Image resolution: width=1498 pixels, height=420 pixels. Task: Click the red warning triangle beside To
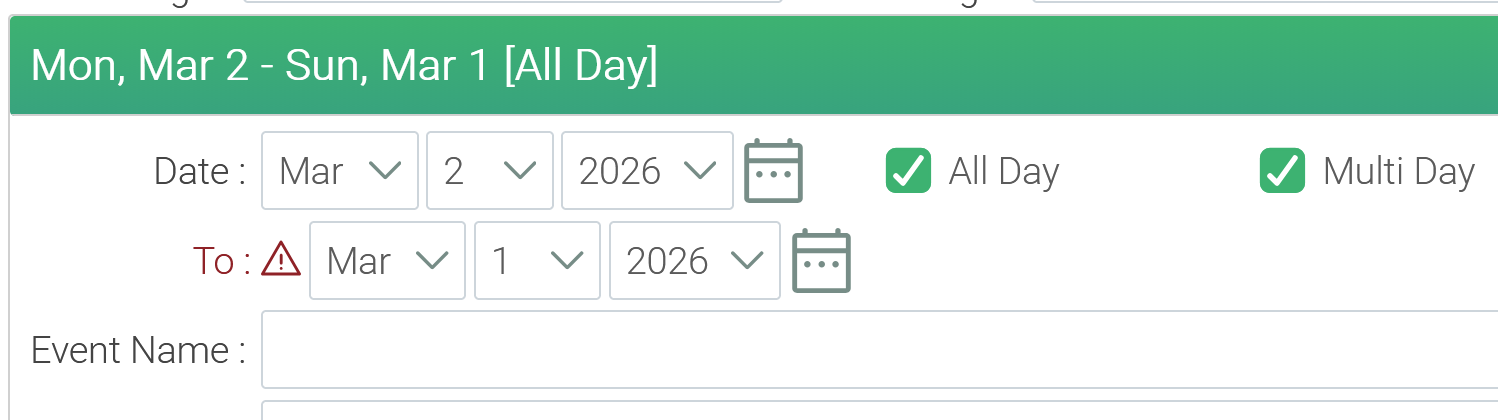click(x=281, y=261)
